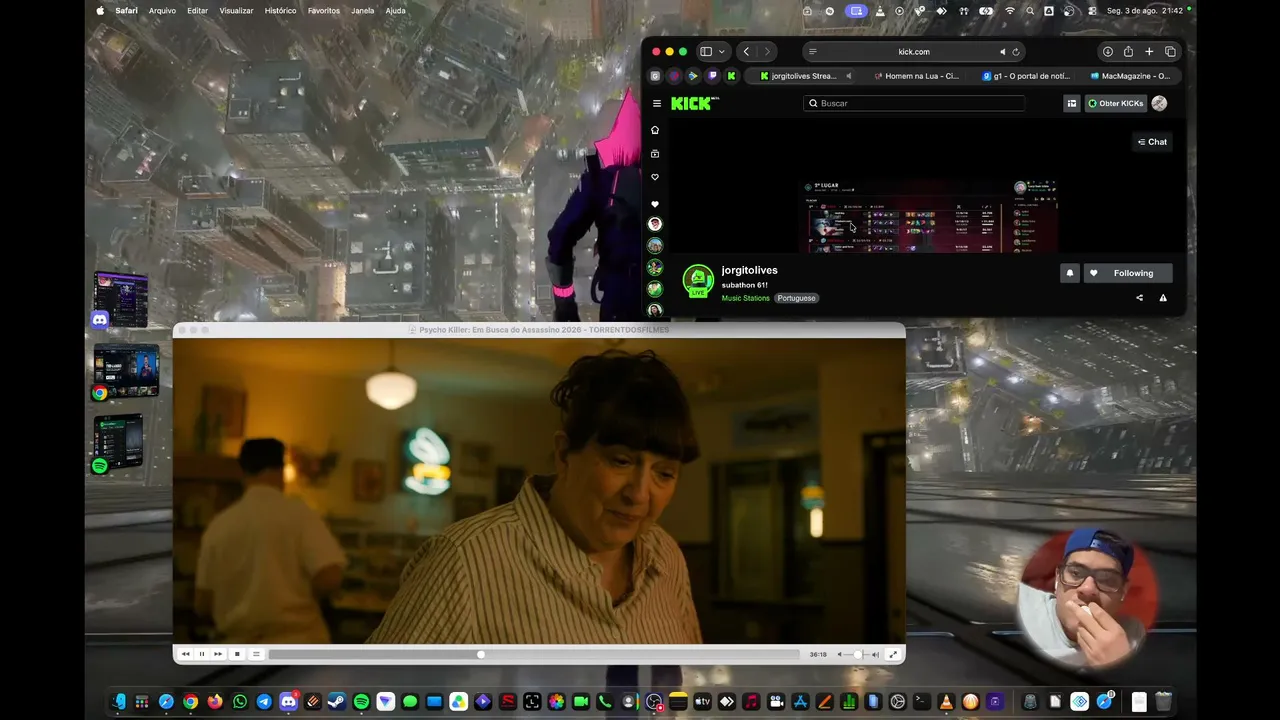
Task: Open WhatsApp from the Dock
Action: (240, 702)
